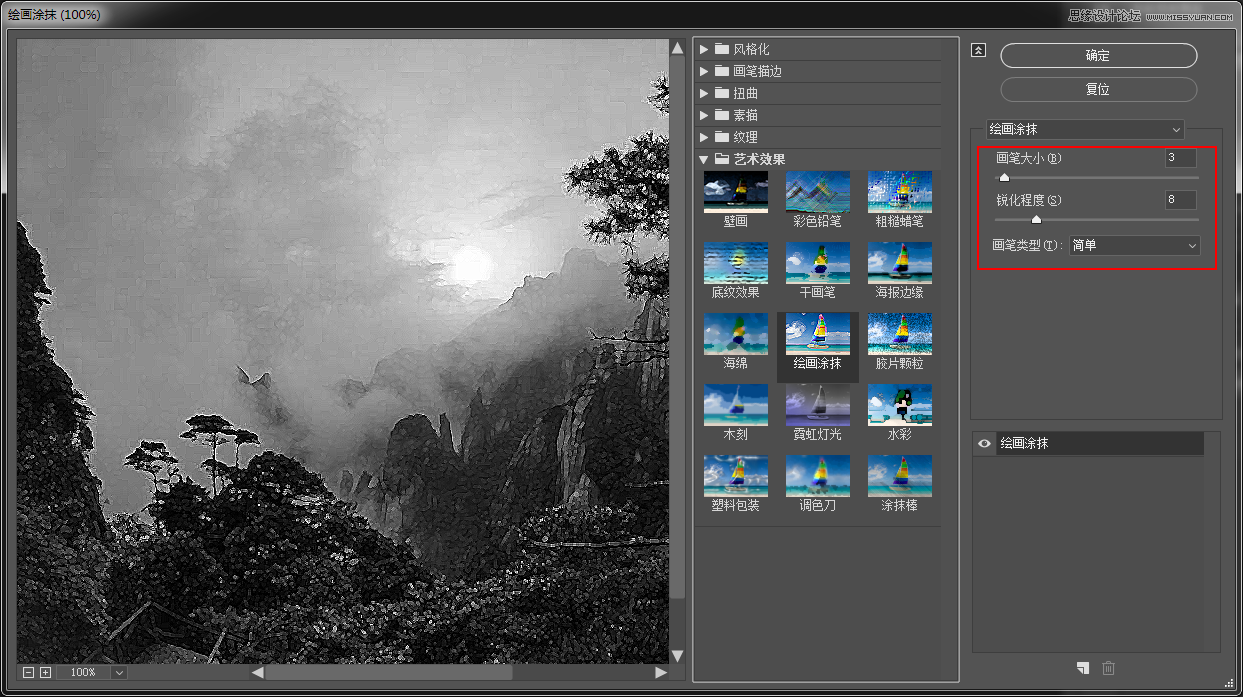Select the 粗糙蜡笔 filter thumbnail
The width and height of the screenshot is (1243, 697).
point(900,192)
